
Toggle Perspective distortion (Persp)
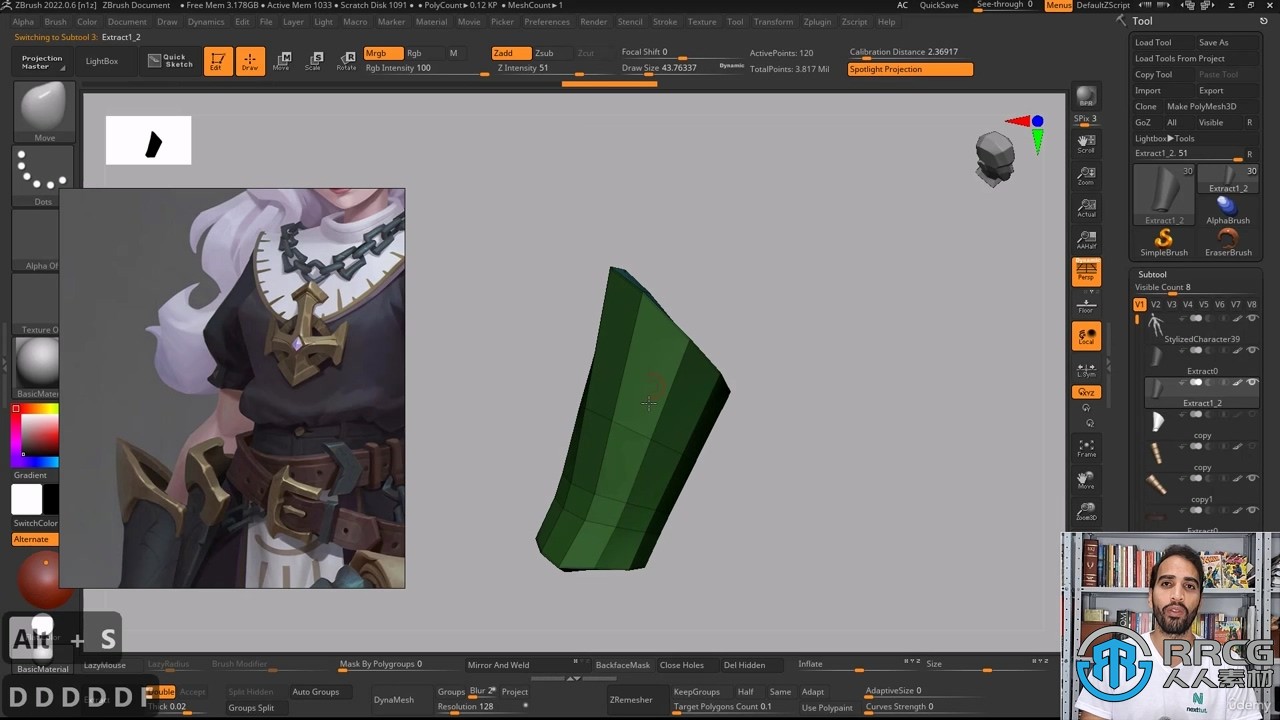coord(1086,272)
